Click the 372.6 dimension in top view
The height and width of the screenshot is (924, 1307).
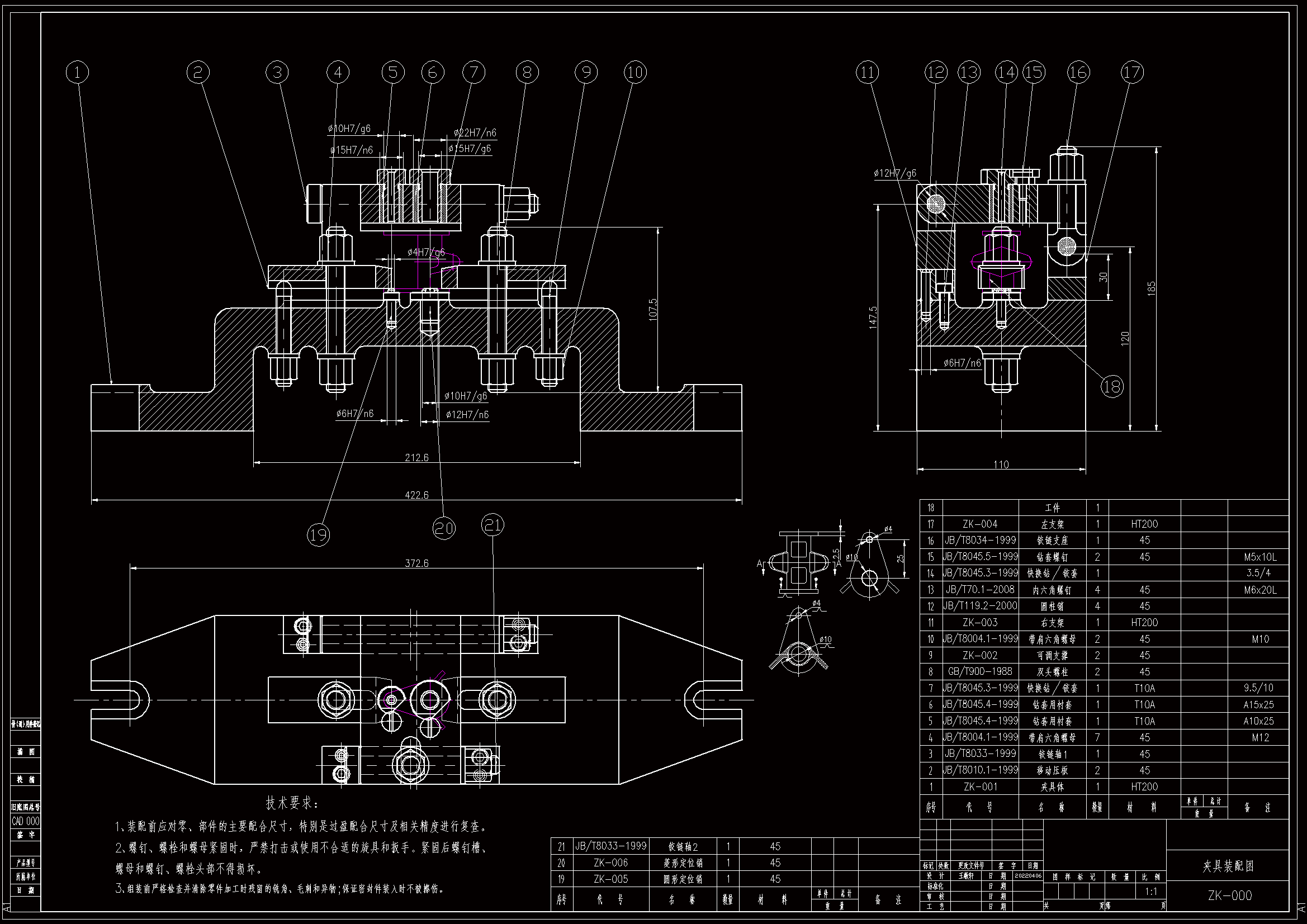point(416,563)
